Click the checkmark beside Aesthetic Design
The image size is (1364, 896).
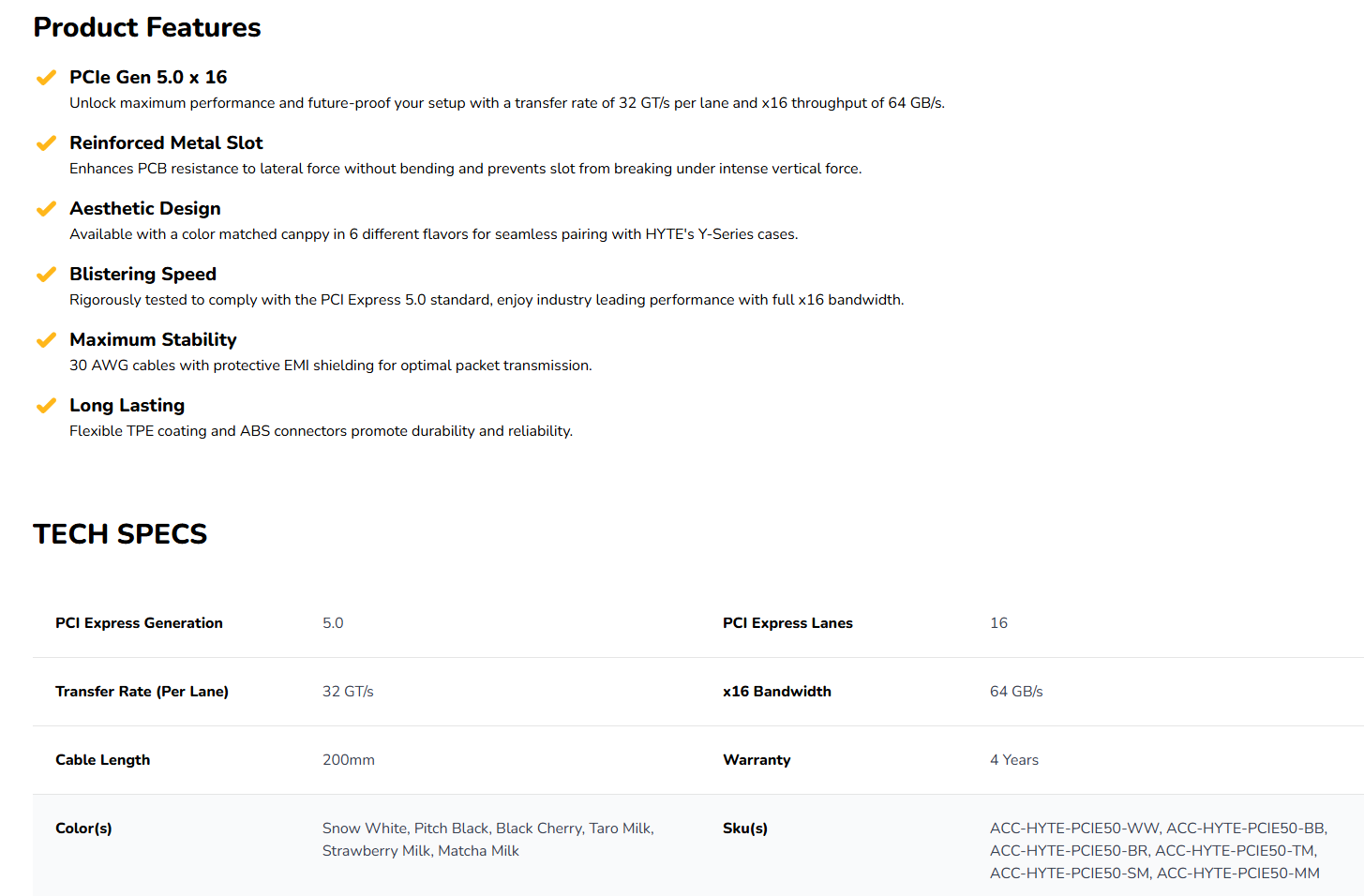45,209
